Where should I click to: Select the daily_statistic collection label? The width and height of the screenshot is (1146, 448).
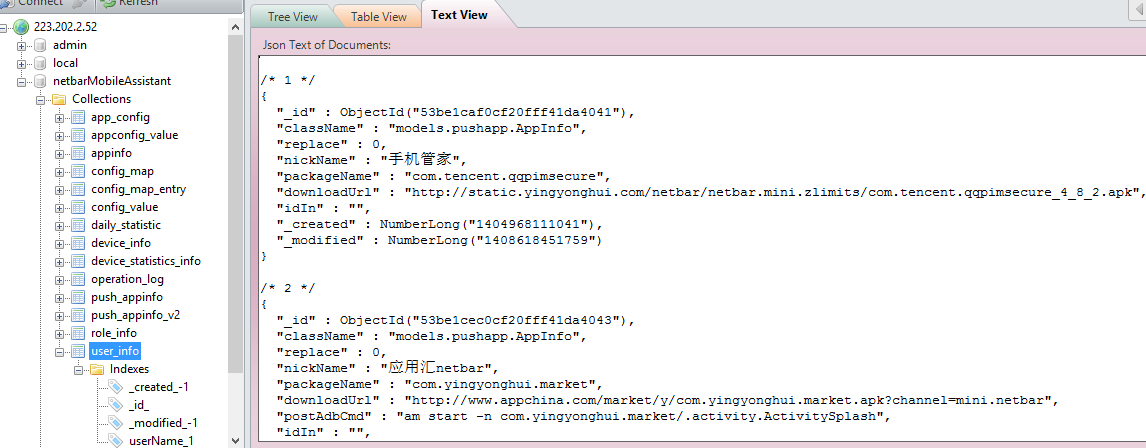pyautogui.click(x=126, y=225)
